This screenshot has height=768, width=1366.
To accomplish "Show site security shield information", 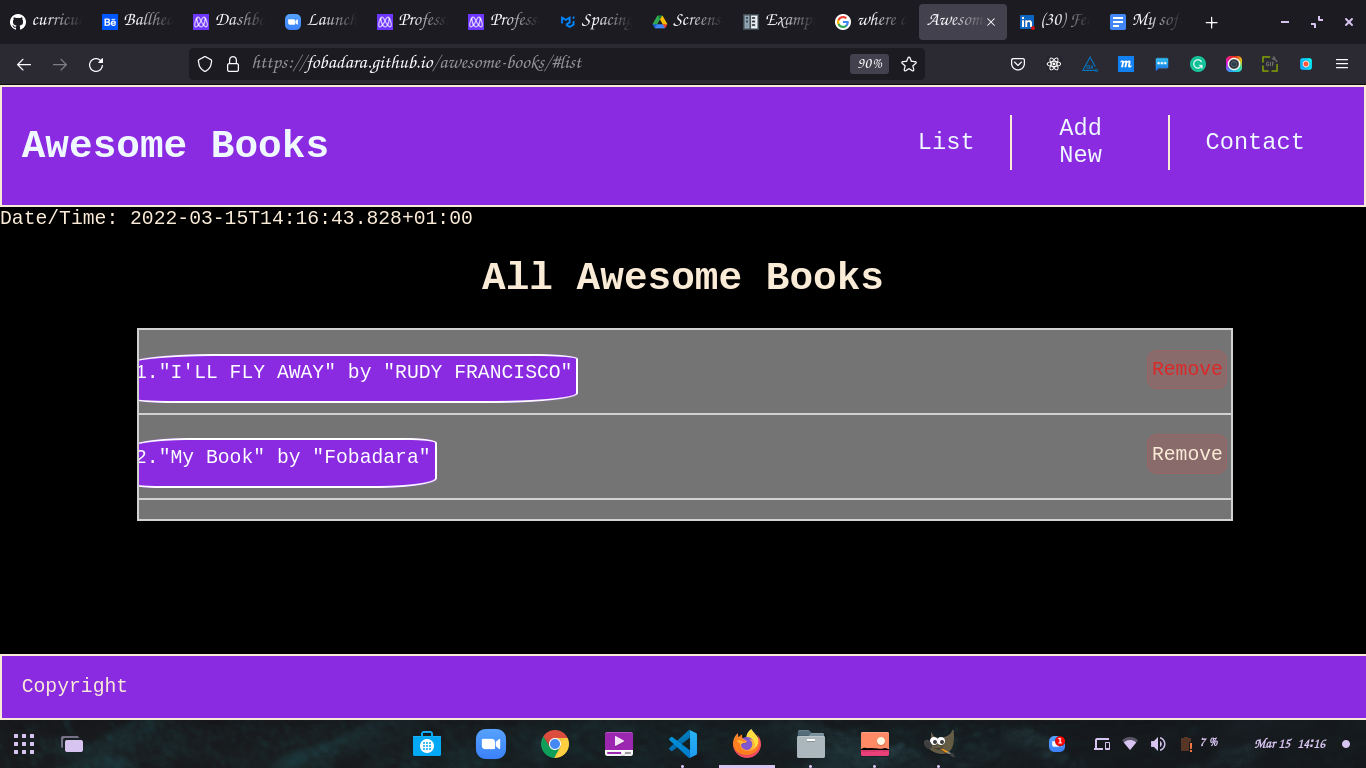I will tap(205, 64).
